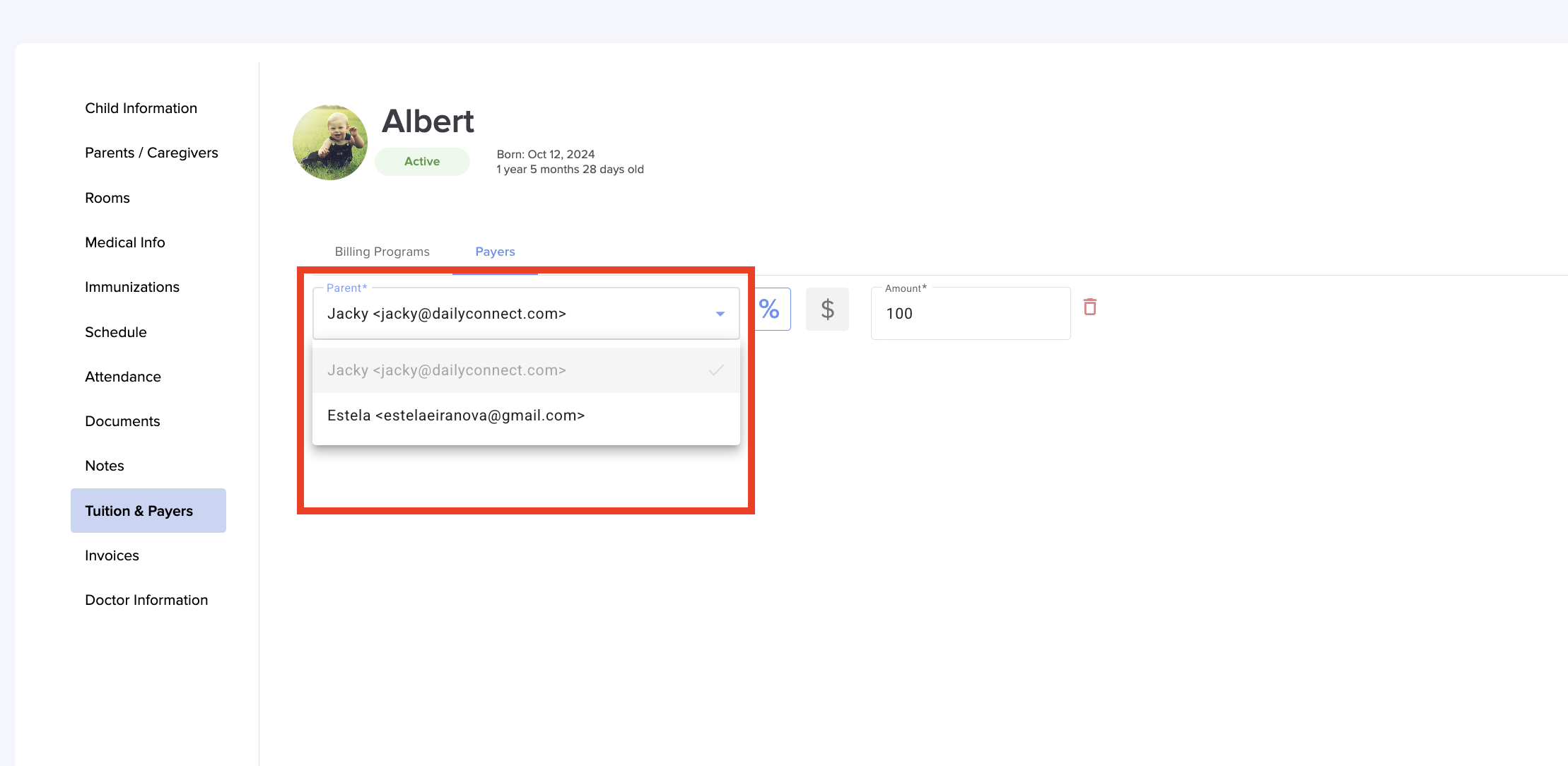The image size is (1568, 766).
Task: Click Albert's profile photo
Action: click(330, 142)
